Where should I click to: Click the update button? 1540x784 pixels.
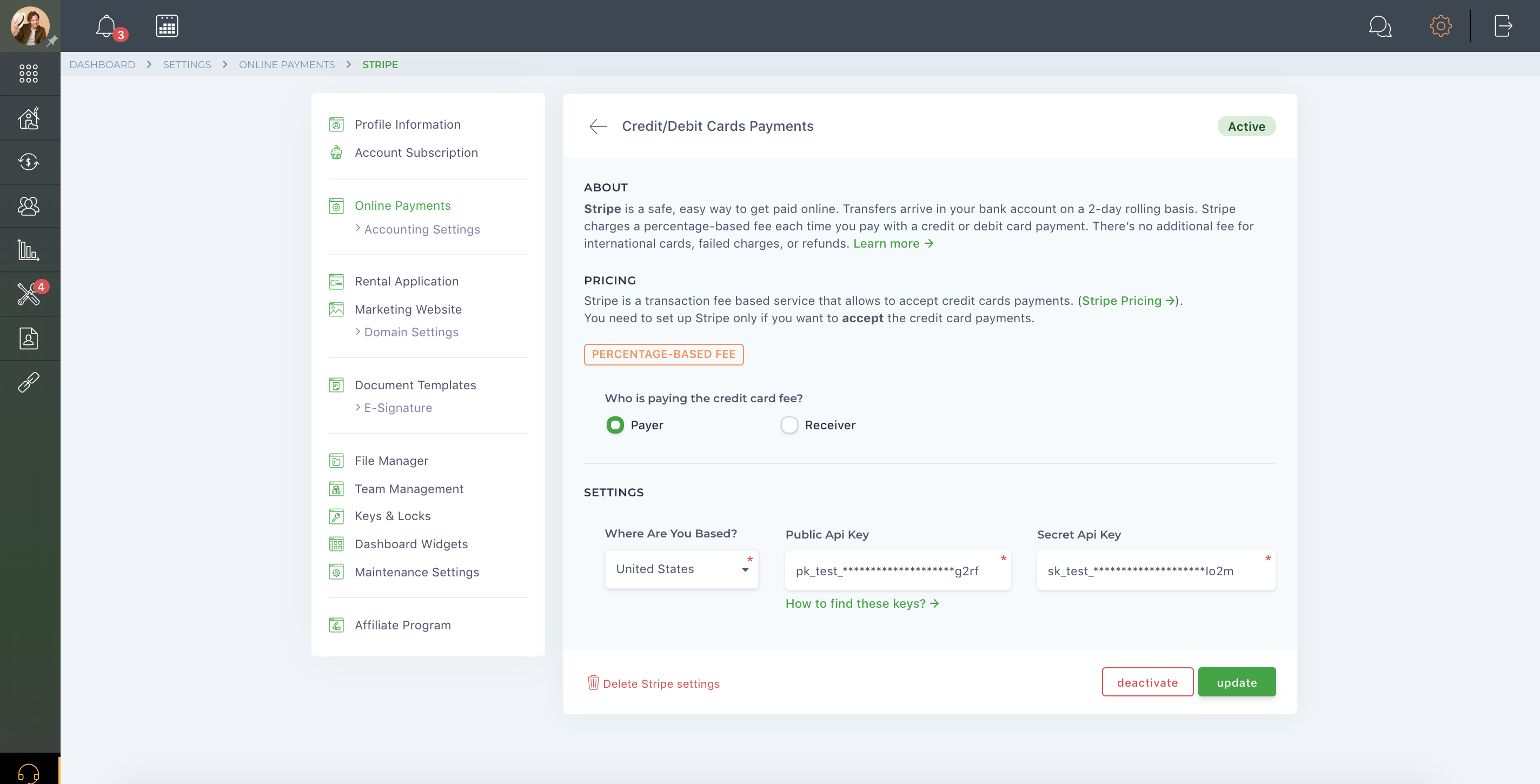click(1236, 682)
